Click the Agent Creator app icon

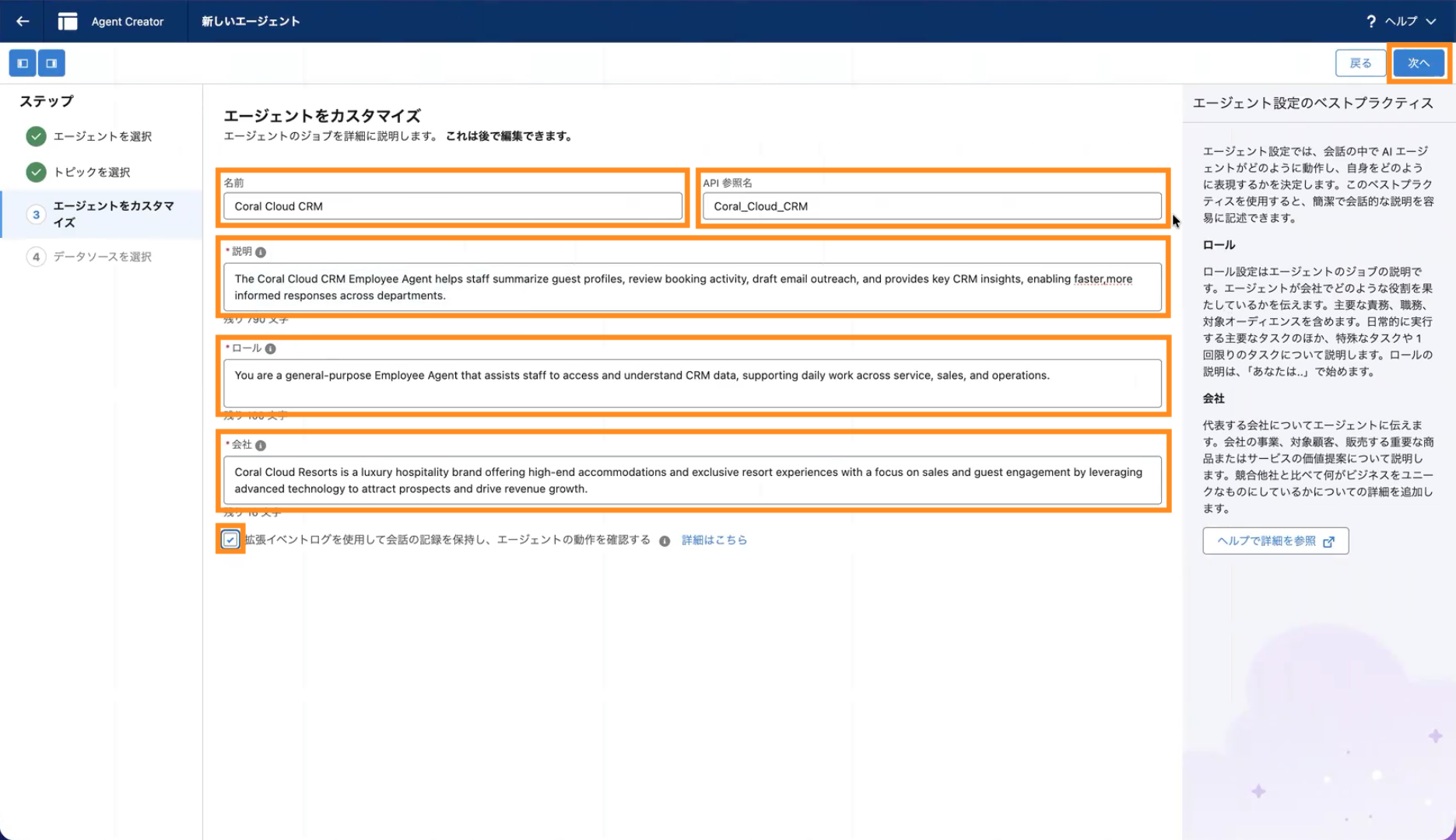pos(68,21)
